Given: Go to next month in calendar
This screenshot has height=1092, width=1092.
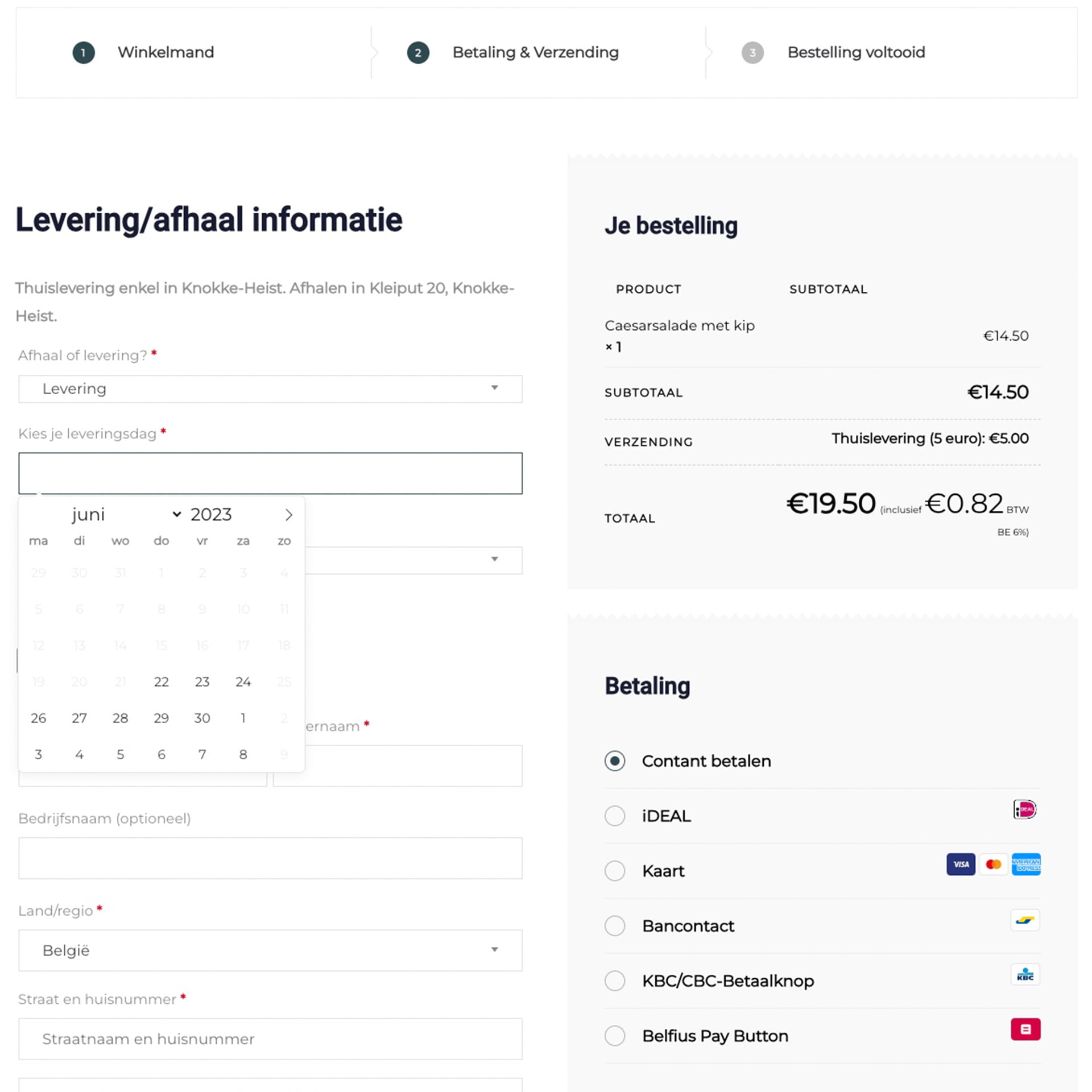Looking at the screenshot, I should [x=288, y=515].
